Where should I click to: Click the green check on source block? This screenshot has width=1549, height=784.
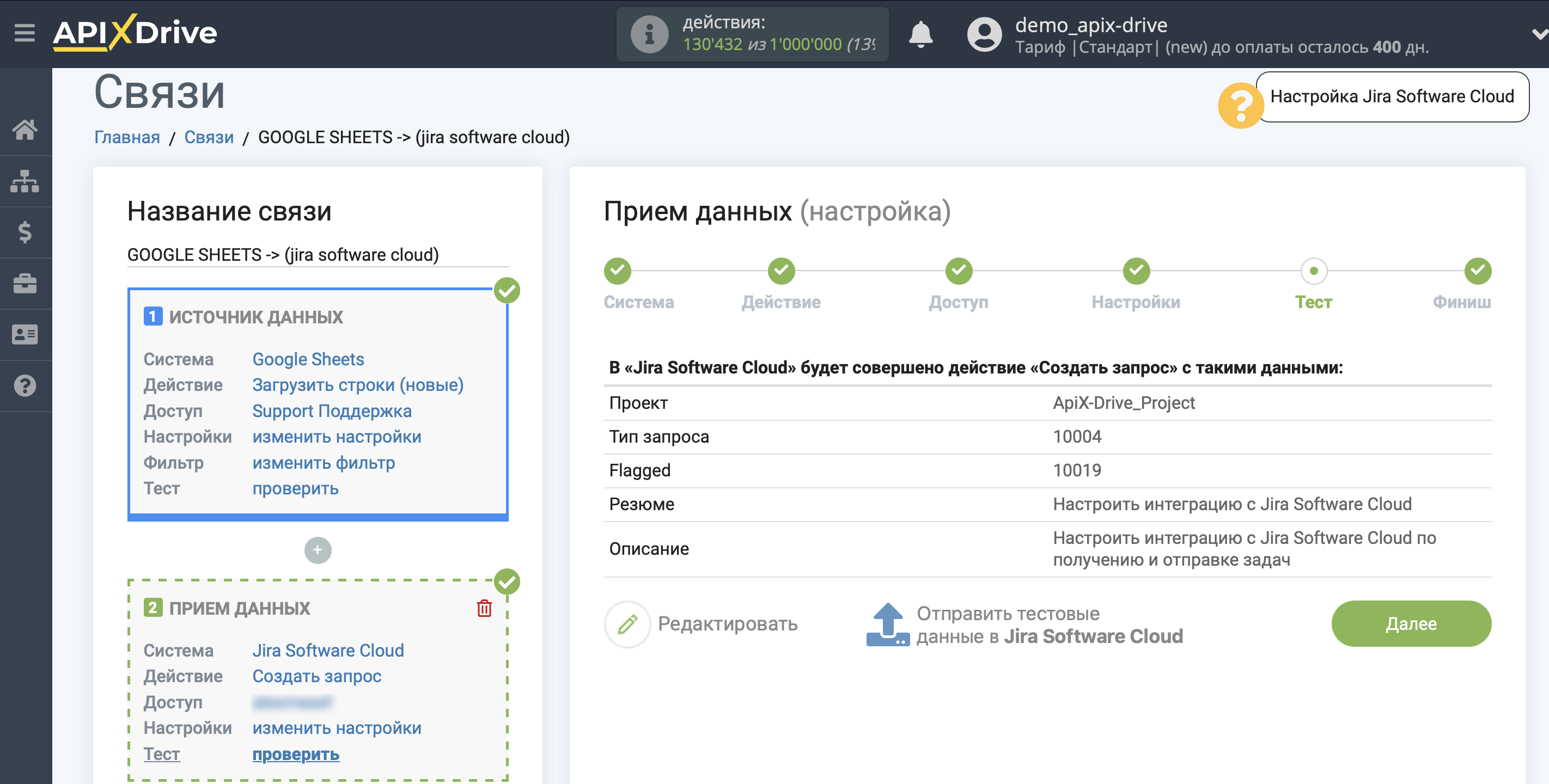507,290
